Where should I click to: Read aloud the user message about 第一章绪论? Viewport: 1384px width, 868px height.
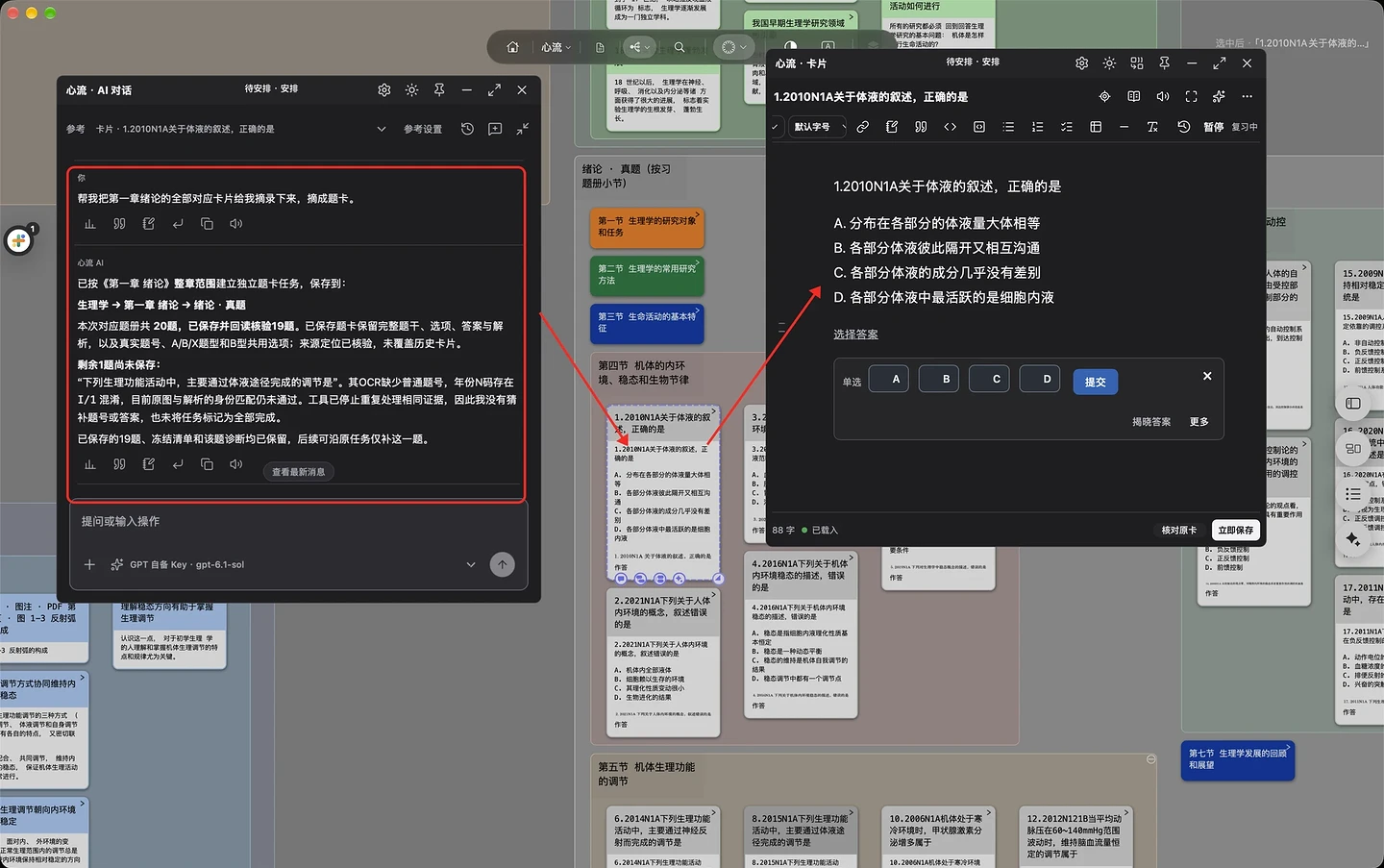tap(235, 224)
